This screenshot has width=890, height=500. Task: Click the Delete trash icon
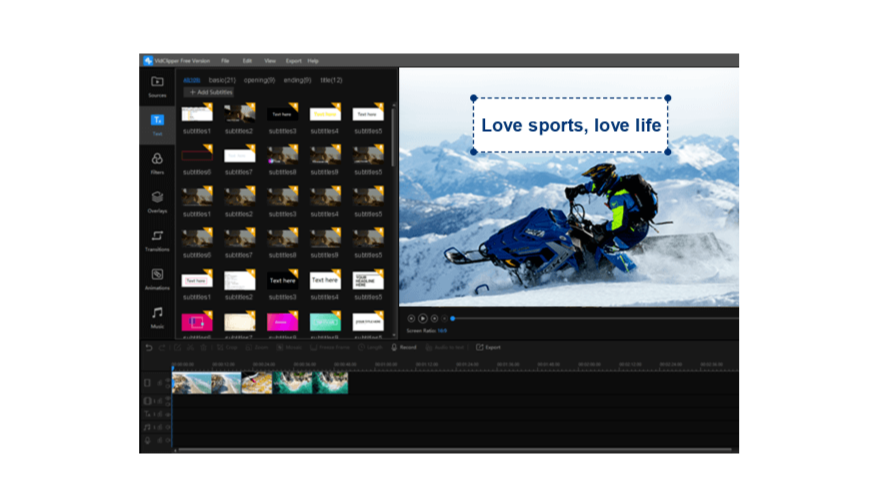(x=203, y=347)
